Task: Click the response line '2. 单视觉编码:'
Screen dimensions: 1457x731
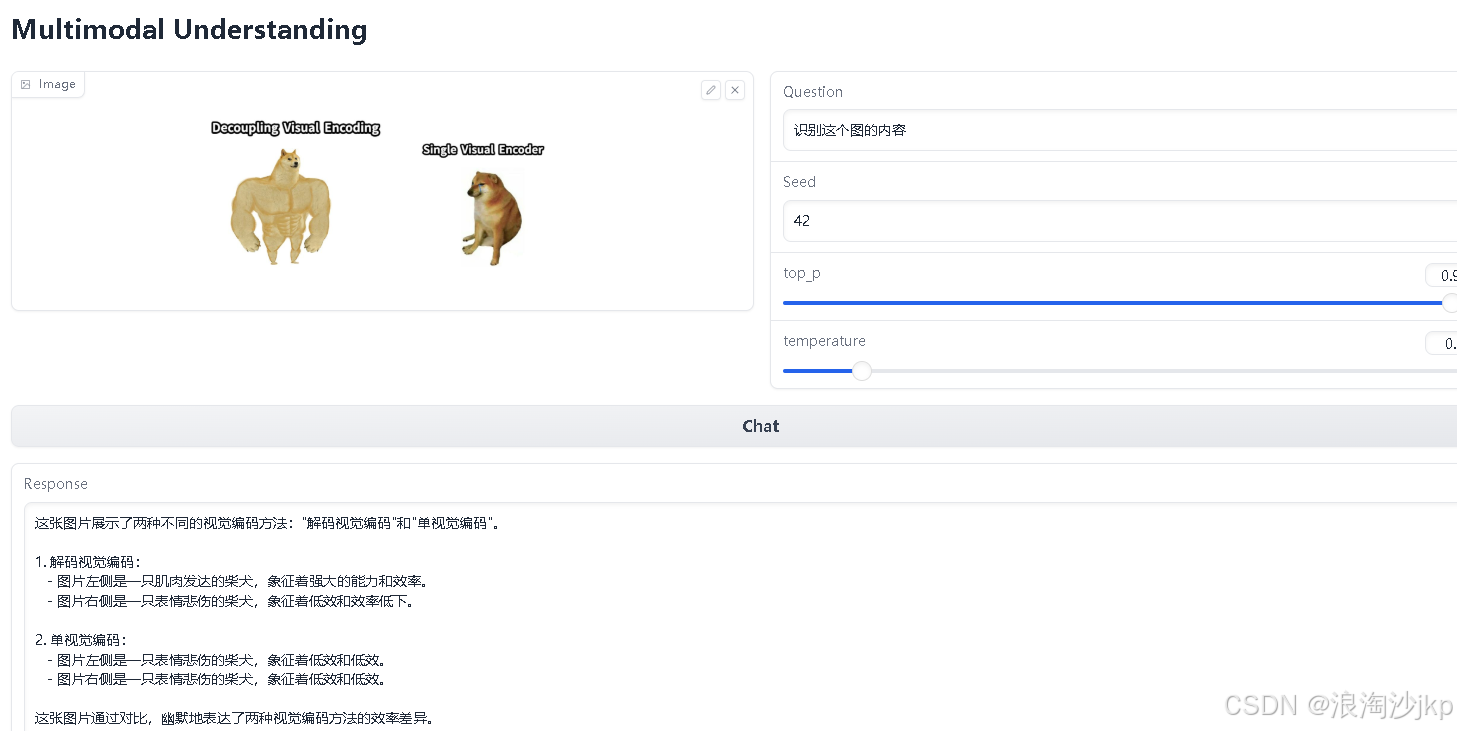Action: (x=81, y=640)
